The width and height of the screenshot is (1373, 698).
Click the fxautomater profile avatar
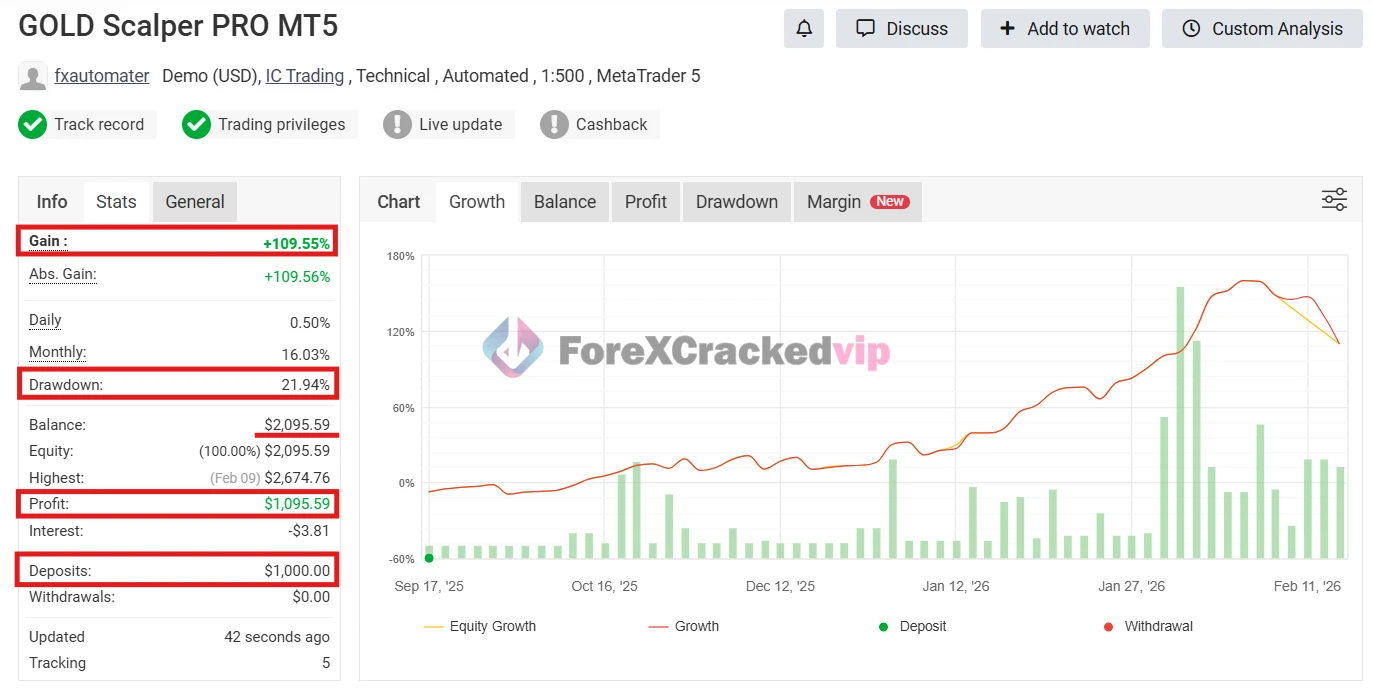pos(33,76)
